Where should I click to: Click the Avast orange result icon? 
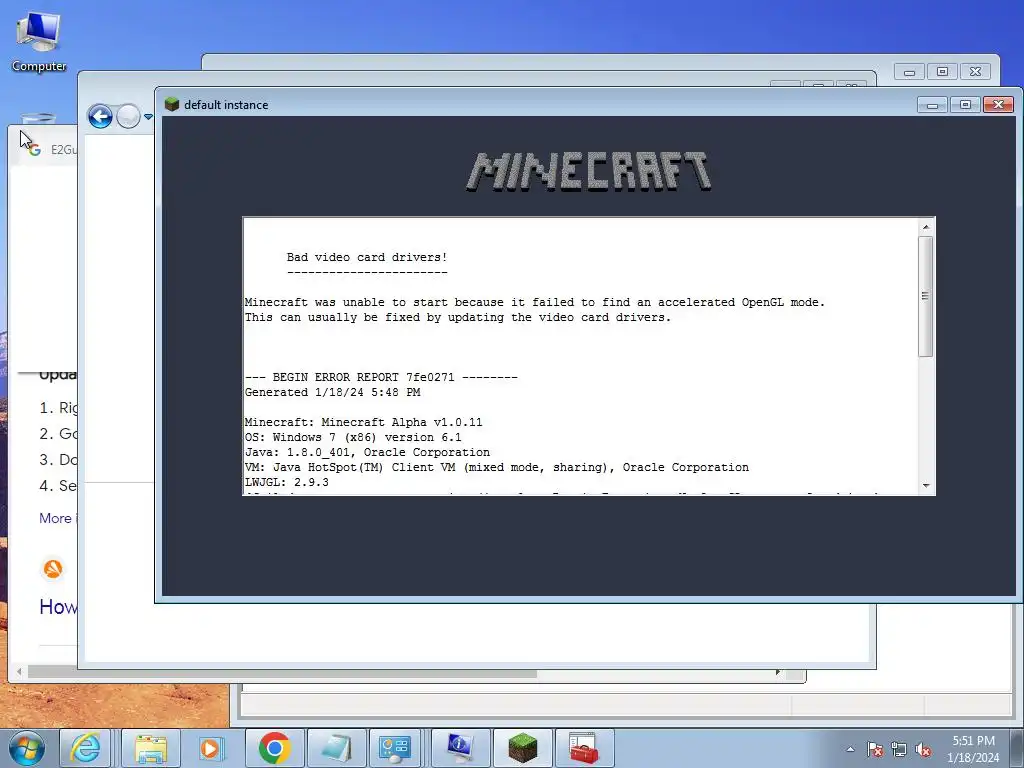tap(53, 569)
